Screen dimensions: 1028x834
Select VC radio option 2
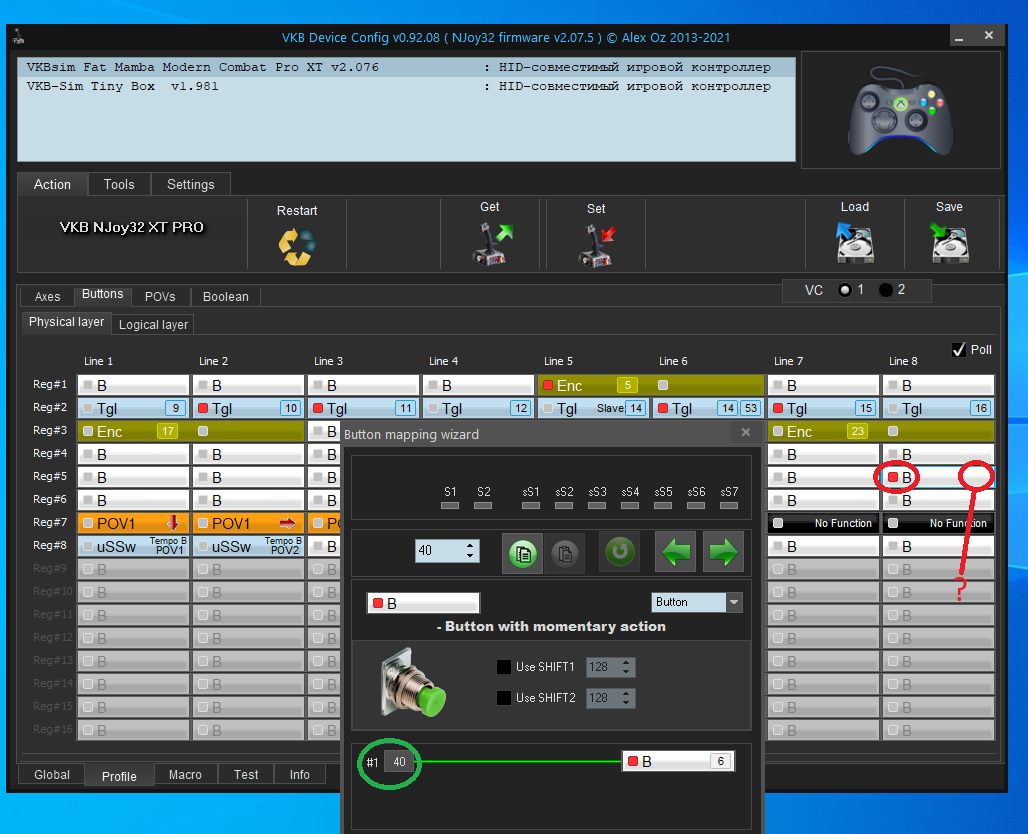(x=886, y=290)
